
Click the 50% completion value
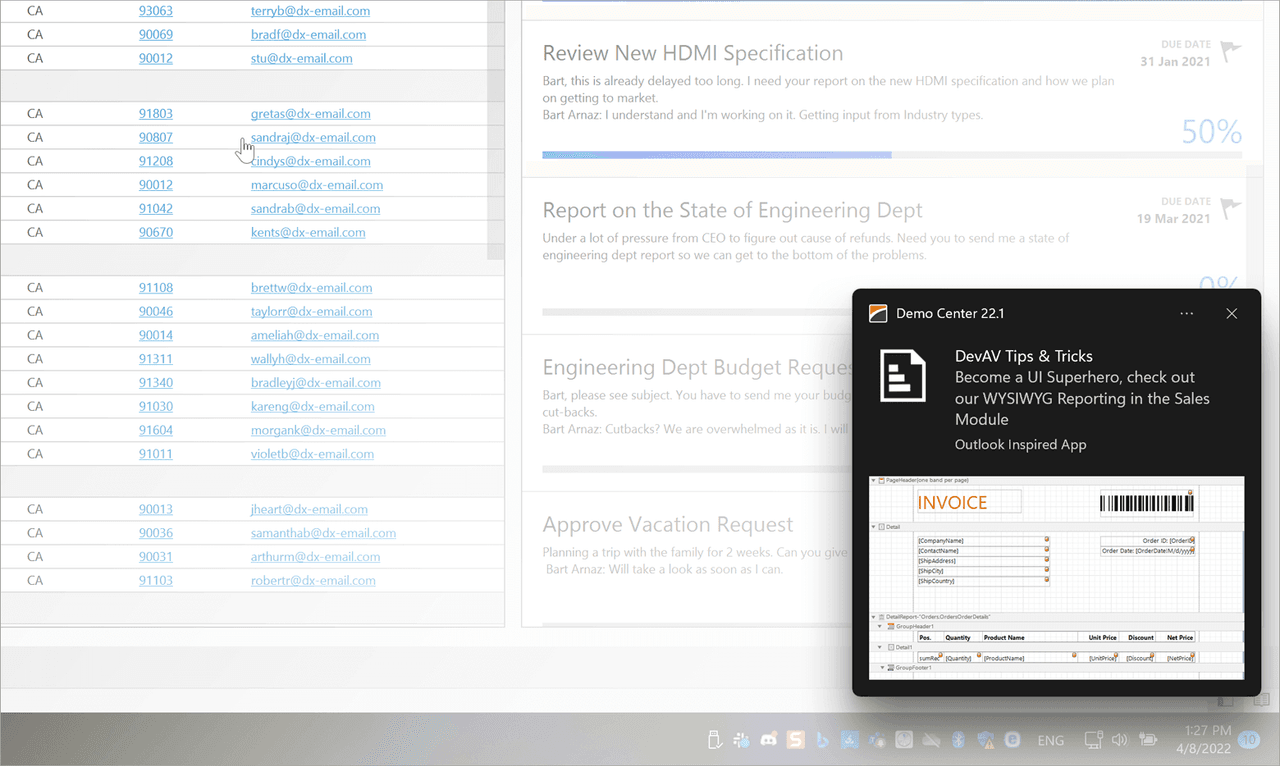[1212, 131]
